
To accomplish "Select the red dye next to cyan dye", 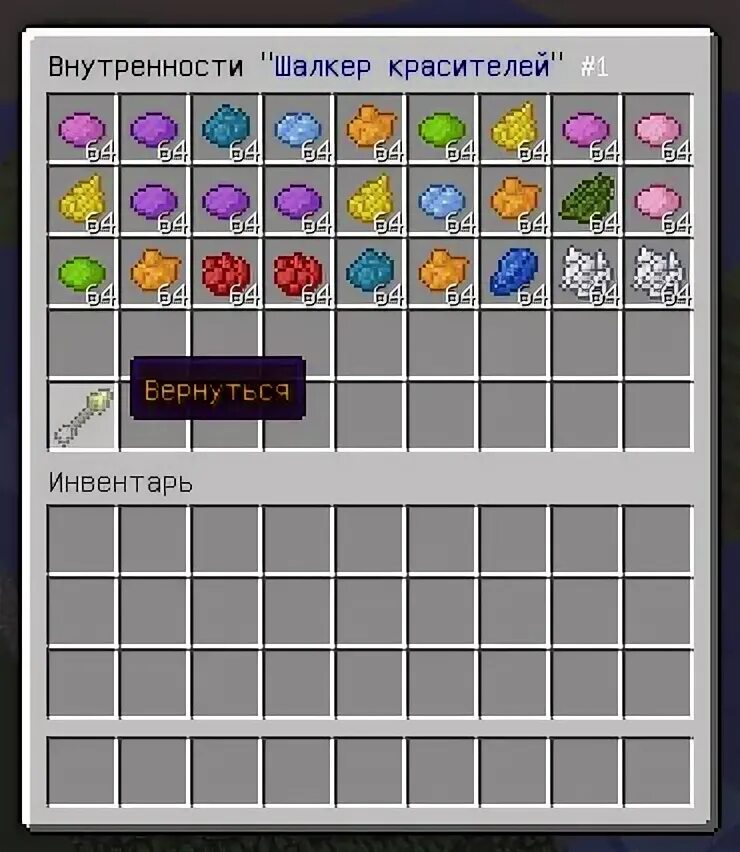I will [x=299, y=273].
